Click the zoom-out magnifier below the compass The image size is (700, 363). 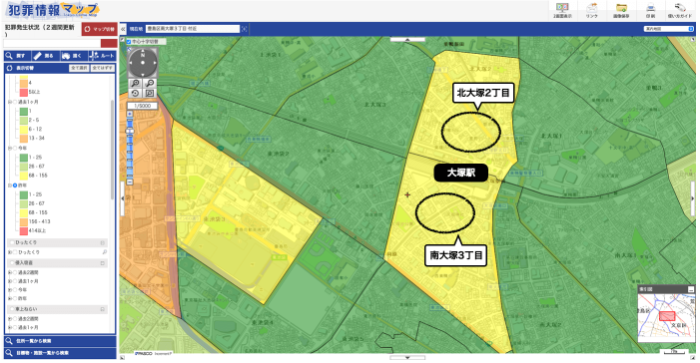(150, 83)
